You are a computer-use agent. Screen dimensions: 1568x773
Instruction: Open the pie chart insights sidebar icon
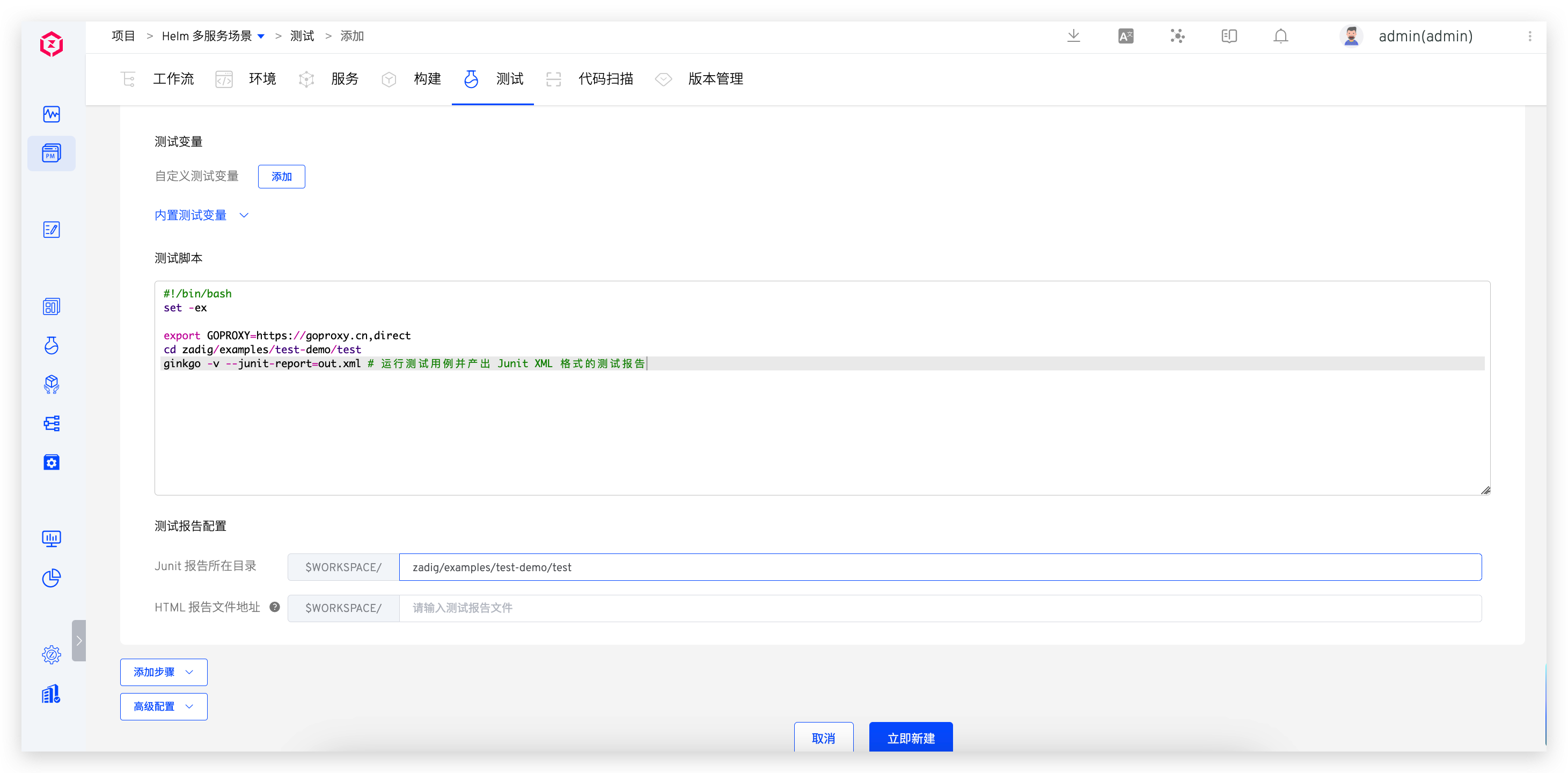52,578
